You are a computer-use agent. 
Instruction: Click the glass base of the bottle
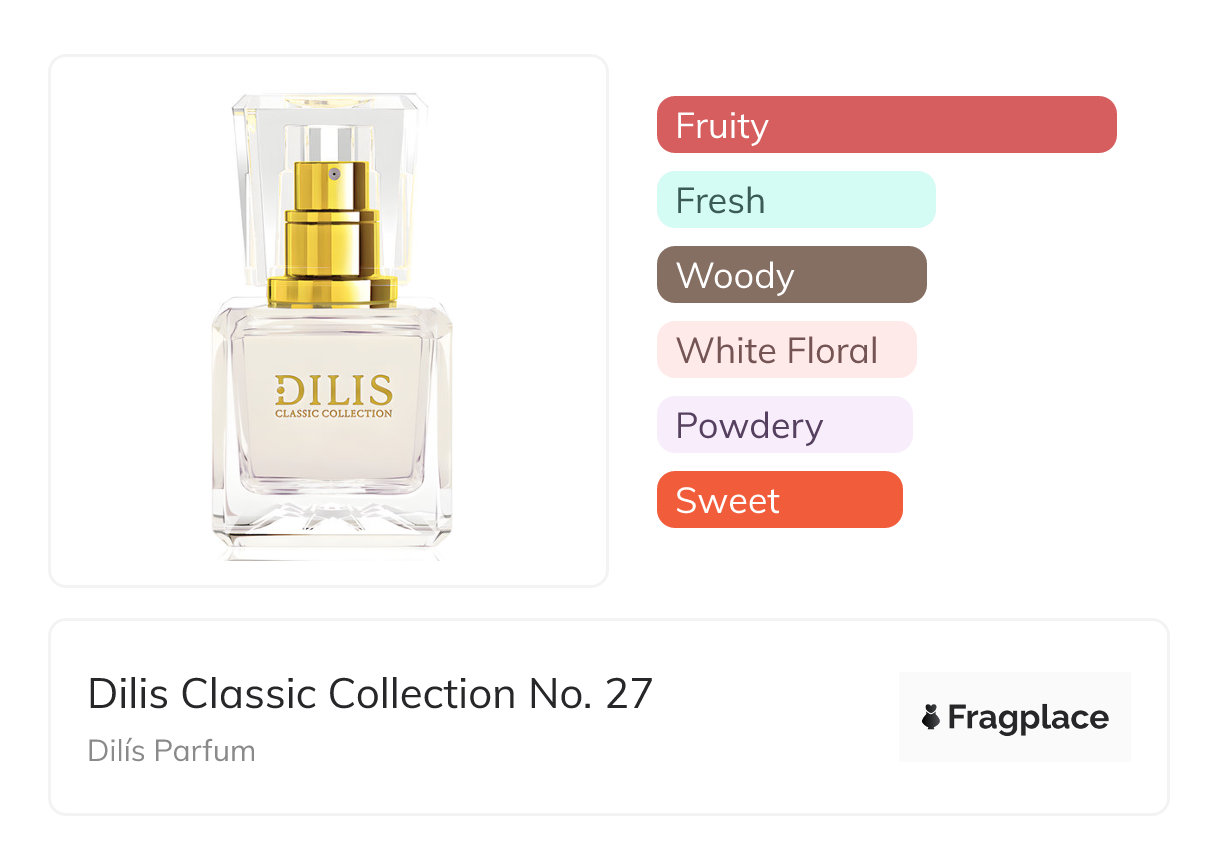click(x=331, y=525)
